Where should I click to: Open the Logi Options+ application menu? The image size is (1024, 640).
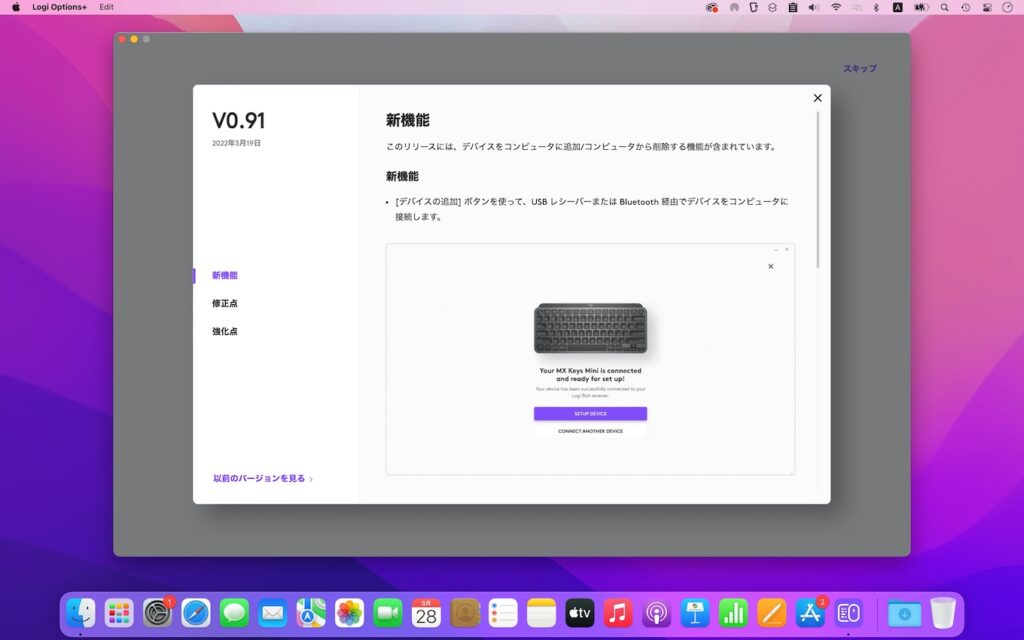click(58, 7)
